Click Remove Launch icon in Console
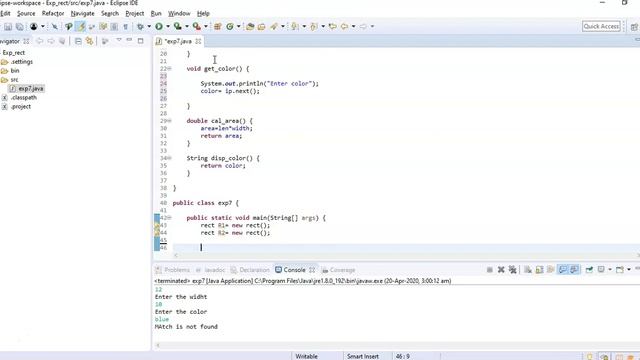 pyautogui.click(x=501, y=270)
